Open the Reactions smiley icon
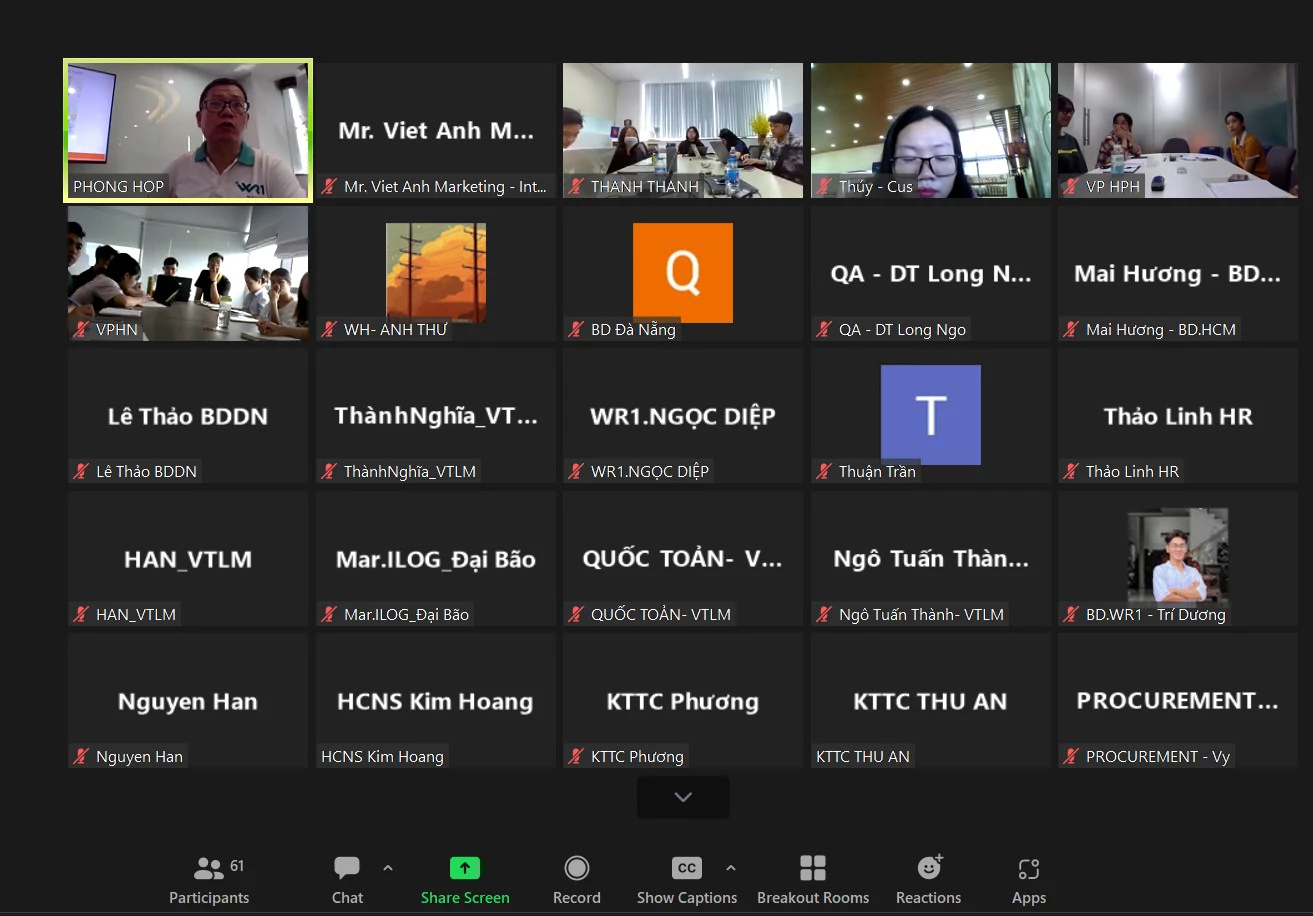Screen dimensions: 1313x916 click(929, 867)
